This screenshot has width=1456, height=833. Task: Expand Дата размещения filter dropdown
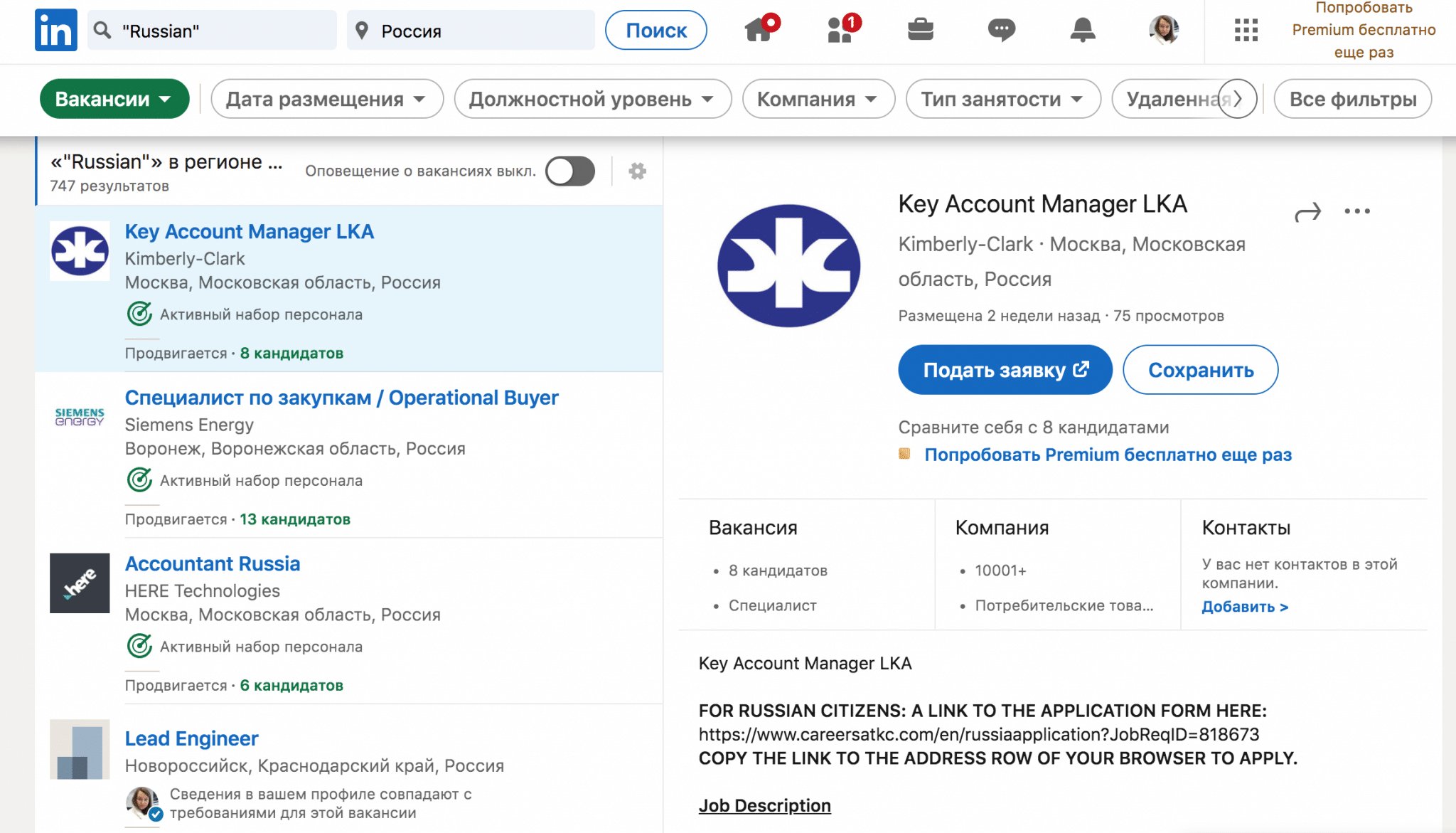point(326,99)
